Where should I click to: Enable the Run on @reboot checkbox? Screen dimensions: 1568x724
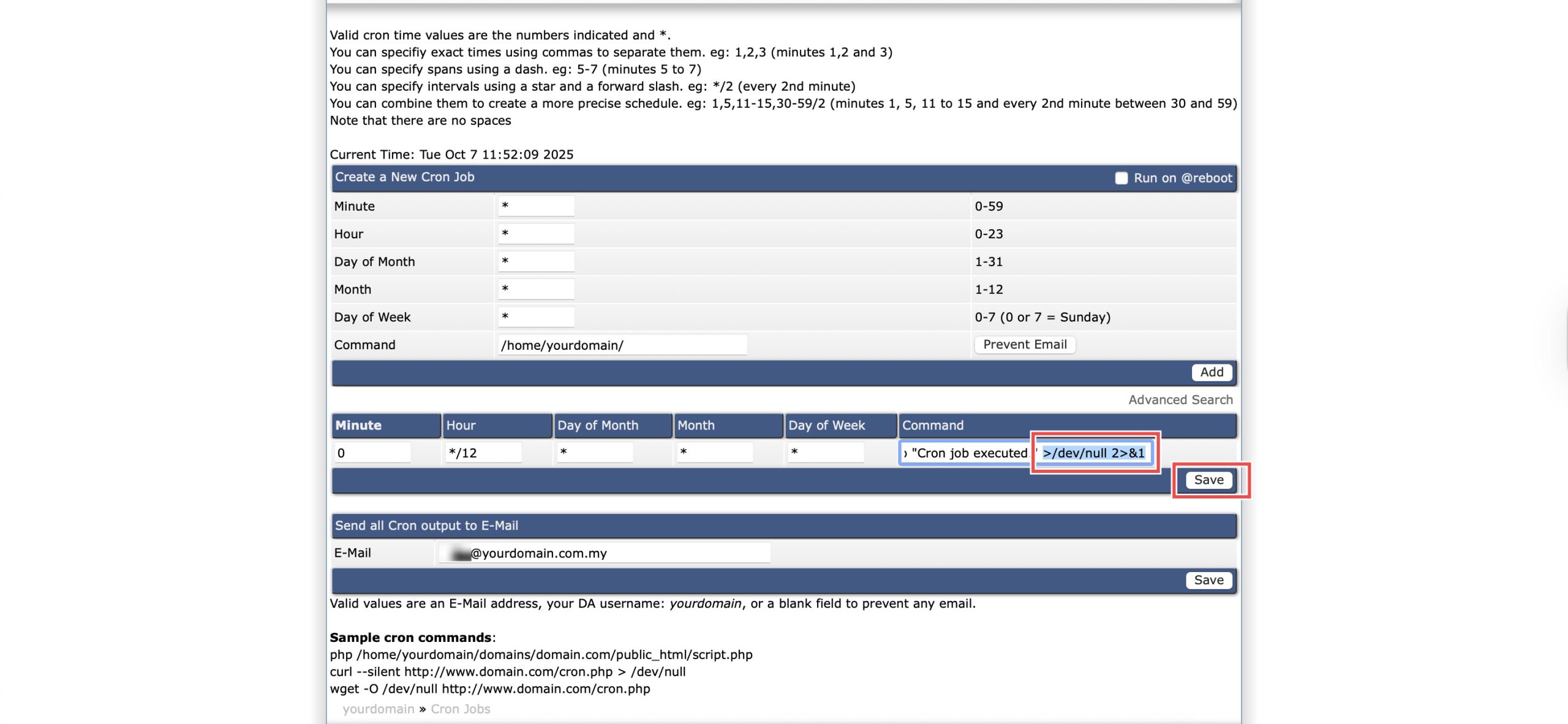click(1121, 178)
